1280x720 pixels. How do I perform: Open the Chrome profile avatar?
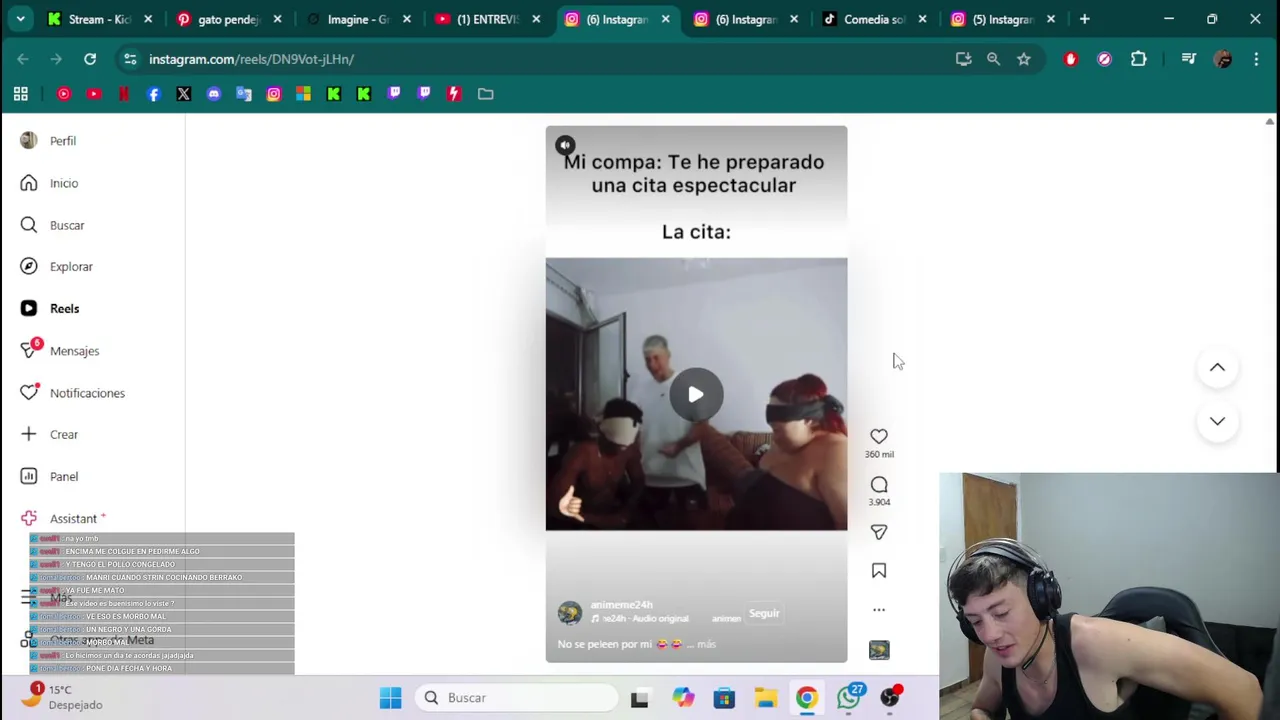pyautogui.click(x=1222, y=59)
